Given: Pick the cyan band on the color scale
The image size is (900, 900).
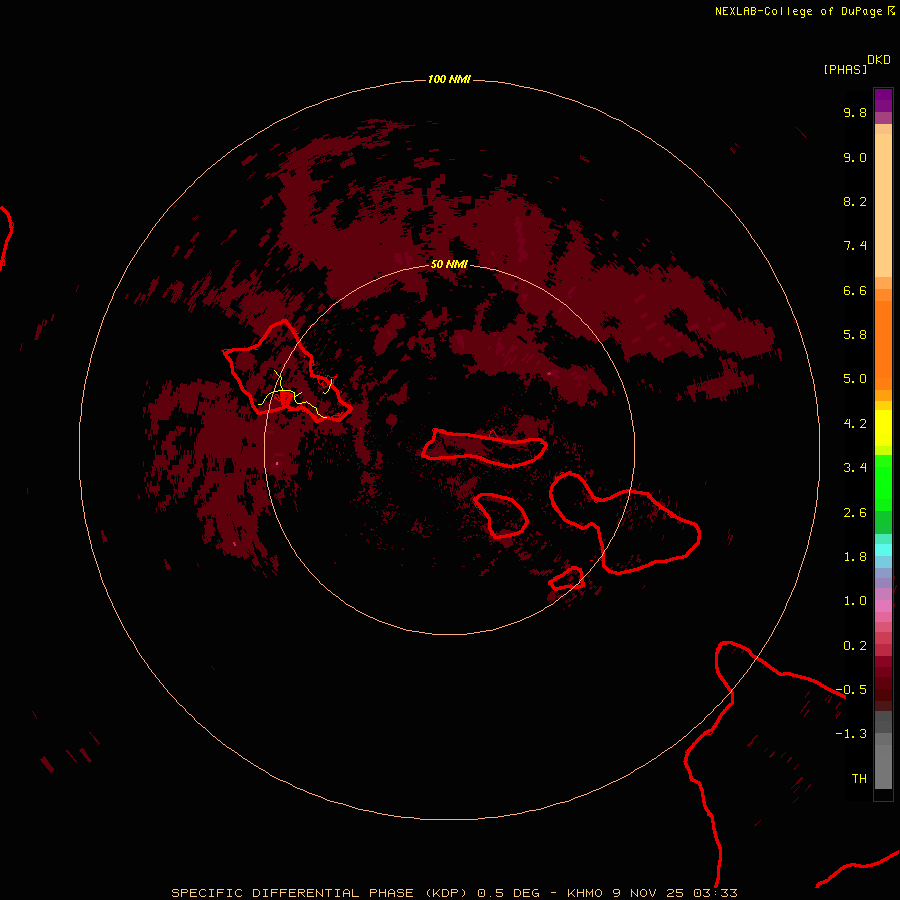Looking at the screenshot, I should (x=883, y=550).
